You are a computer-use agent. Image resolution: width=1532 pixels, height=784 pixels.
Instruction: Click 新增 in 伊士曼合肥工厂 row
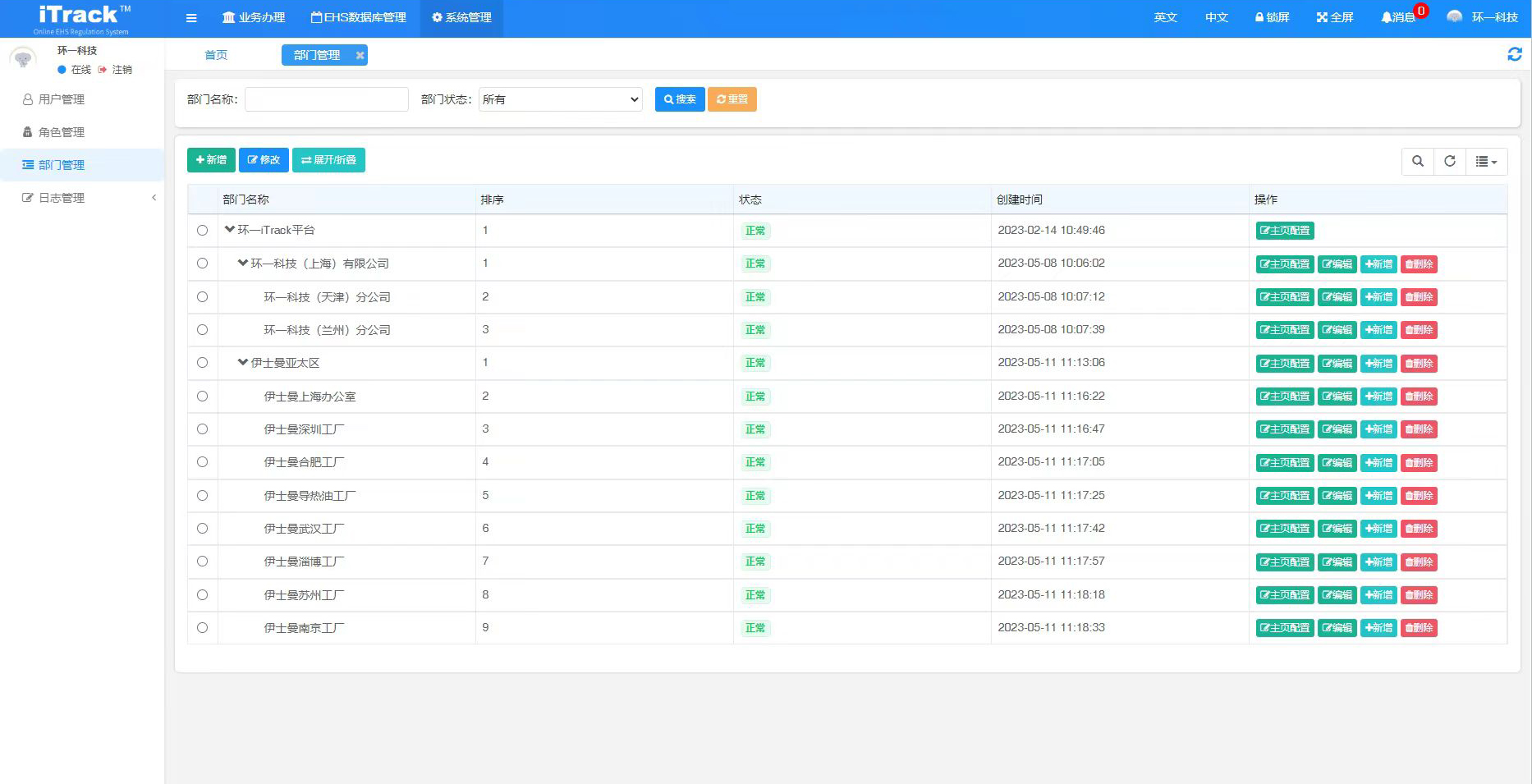click(x=1378, y=463)
